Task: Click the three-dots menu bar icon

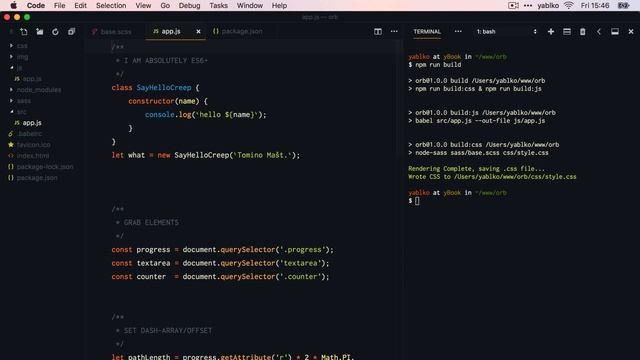Action: point(528,5)
